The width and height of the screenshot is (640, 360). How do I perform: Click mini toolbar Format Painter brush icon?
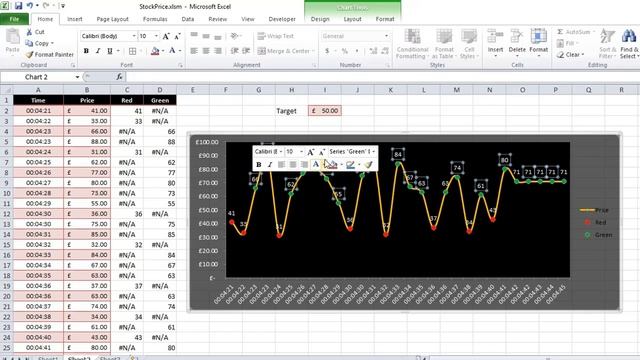pyautogui.click(x=369, y=164)
